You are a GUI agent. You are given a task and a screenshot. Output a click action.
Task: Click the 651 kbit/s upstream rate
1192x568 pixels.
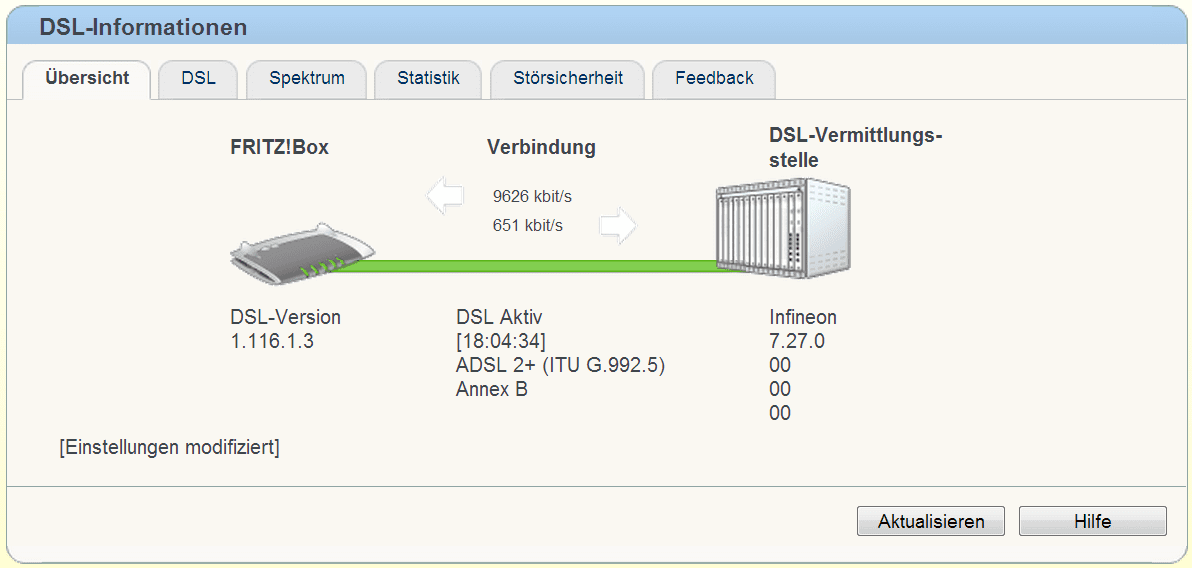[x=528, y=226]
